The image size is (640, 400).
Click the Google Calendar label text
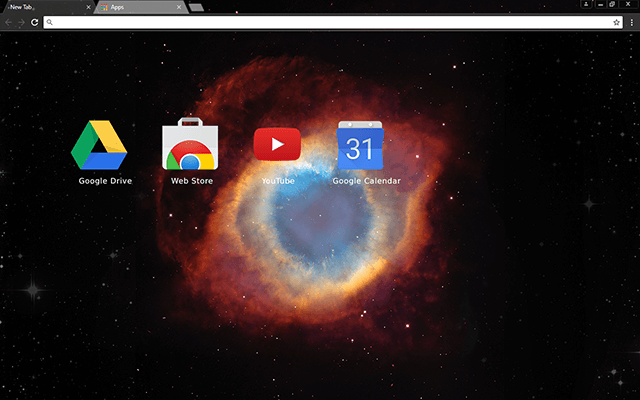pyautogui.click(x=366, y=181)
